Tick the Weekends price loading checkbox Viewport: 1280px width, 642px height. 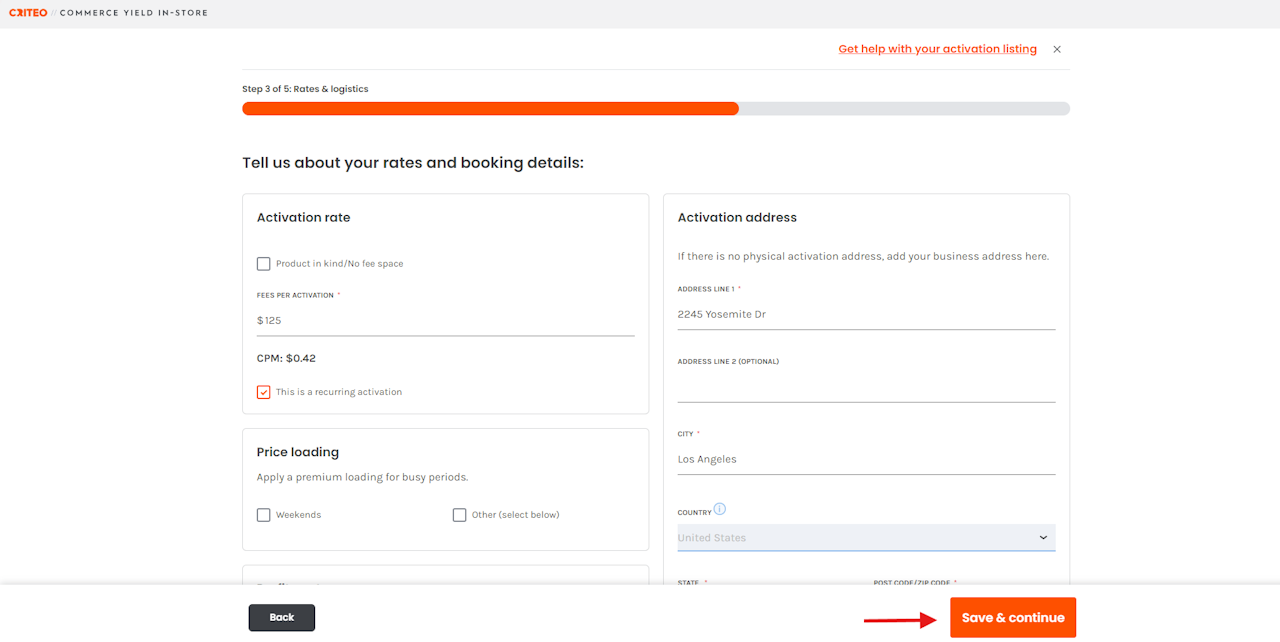click(264, 515)
